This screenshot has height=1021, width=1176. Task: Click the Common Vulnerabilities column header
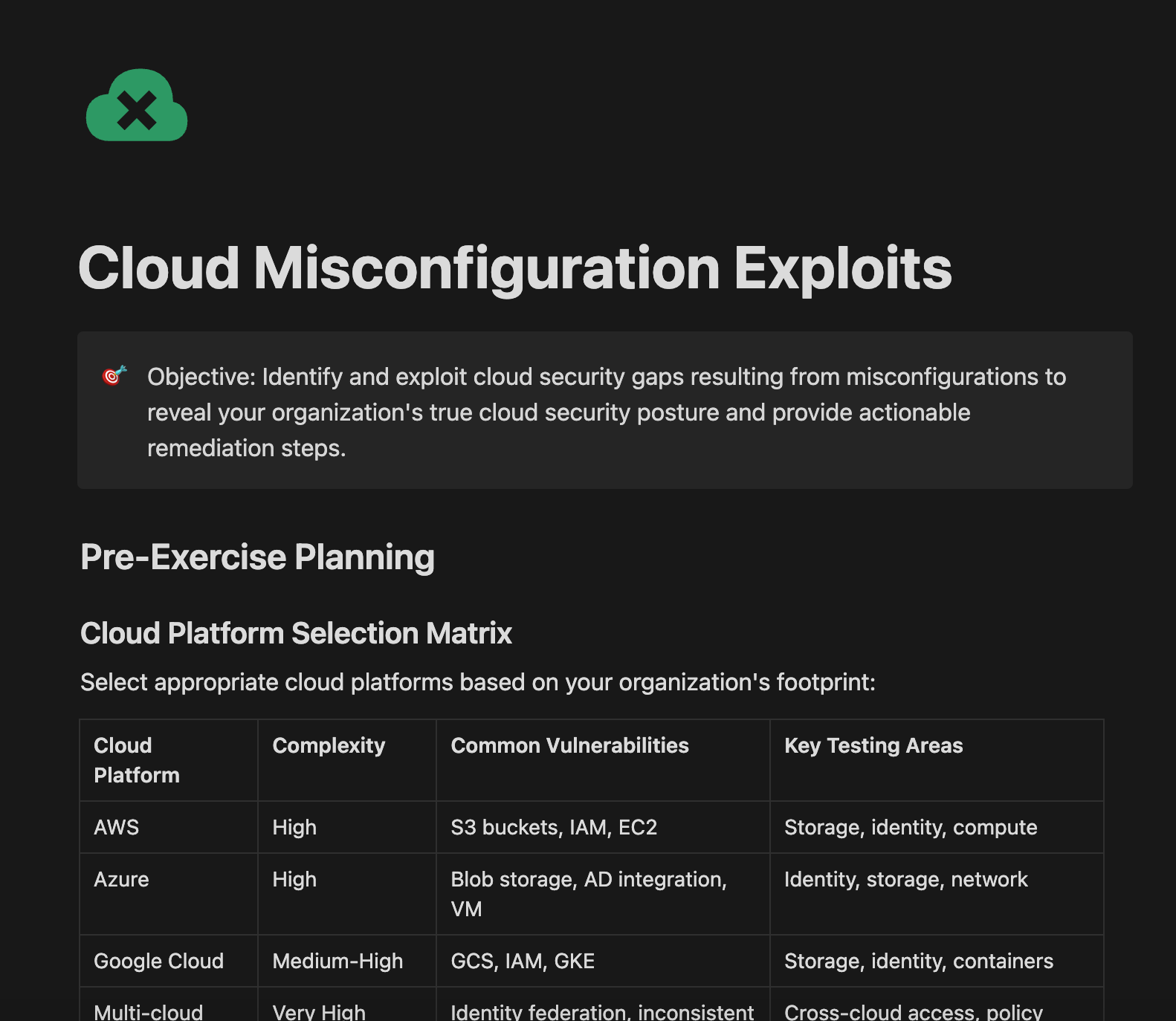tap(603, 760)
